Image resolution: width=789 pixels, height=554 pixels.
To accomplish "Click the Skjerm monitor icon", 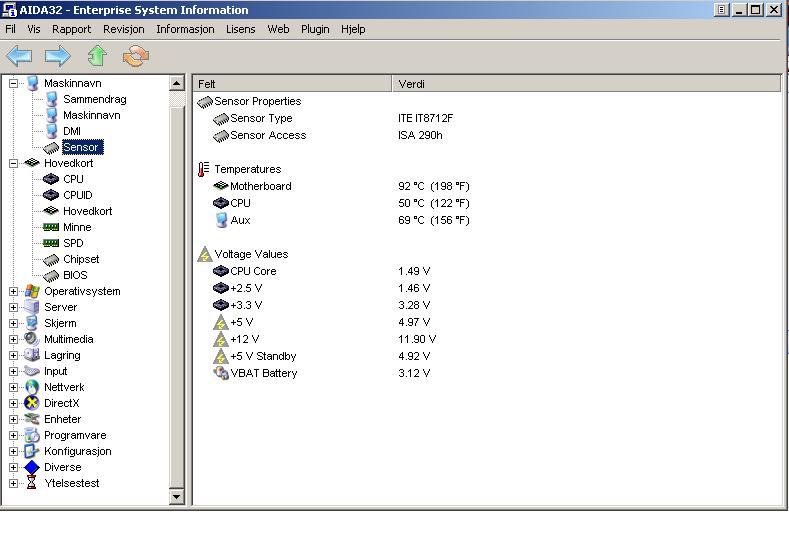I will pyautogui.click(x=32, y=323).
